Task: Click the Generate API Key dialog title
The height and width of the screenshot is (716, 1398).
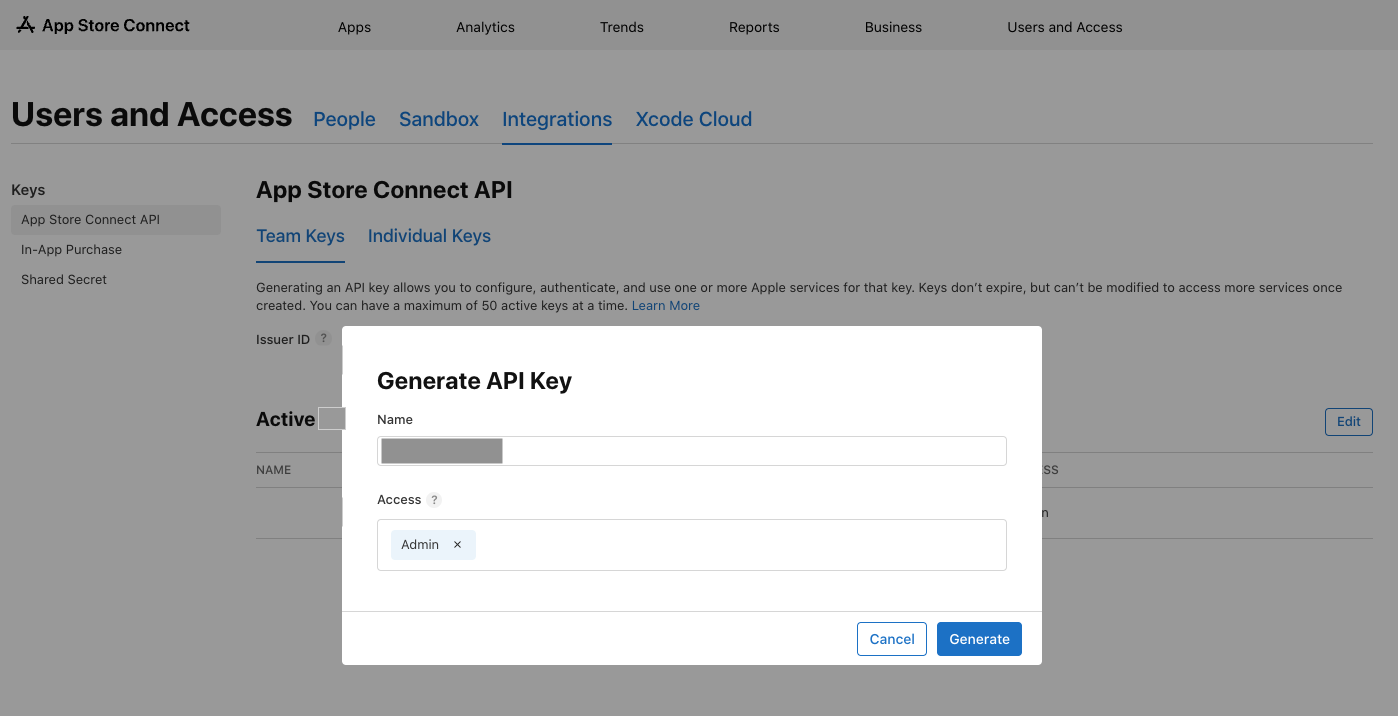Action: tap(474, 381)
